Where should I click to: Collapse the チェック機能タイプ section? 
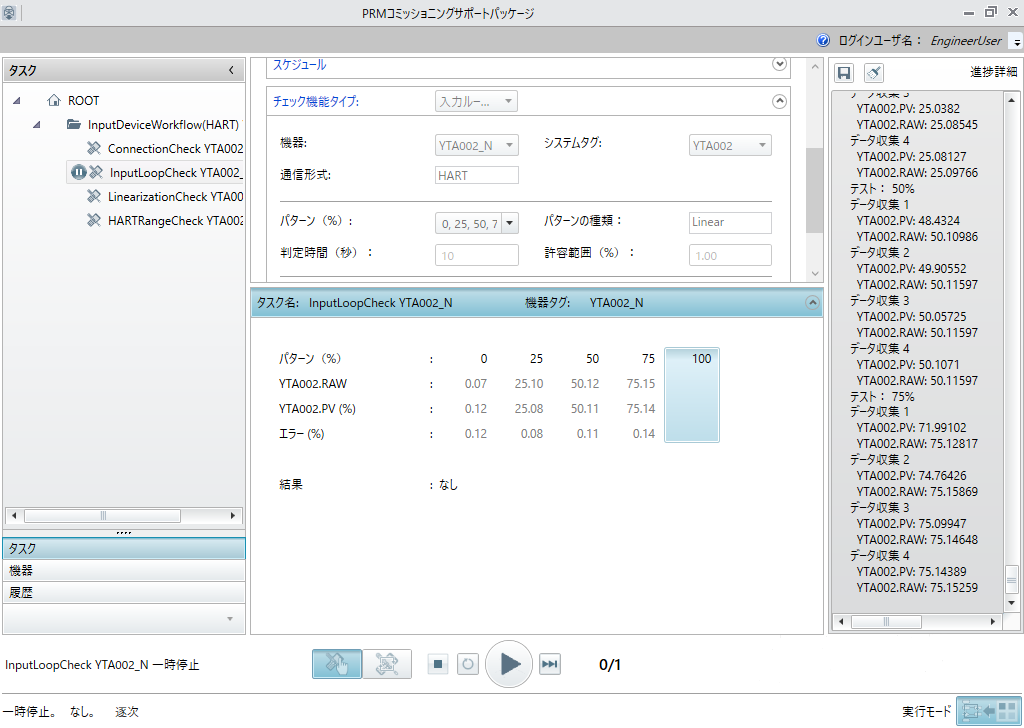pos(779,101)
